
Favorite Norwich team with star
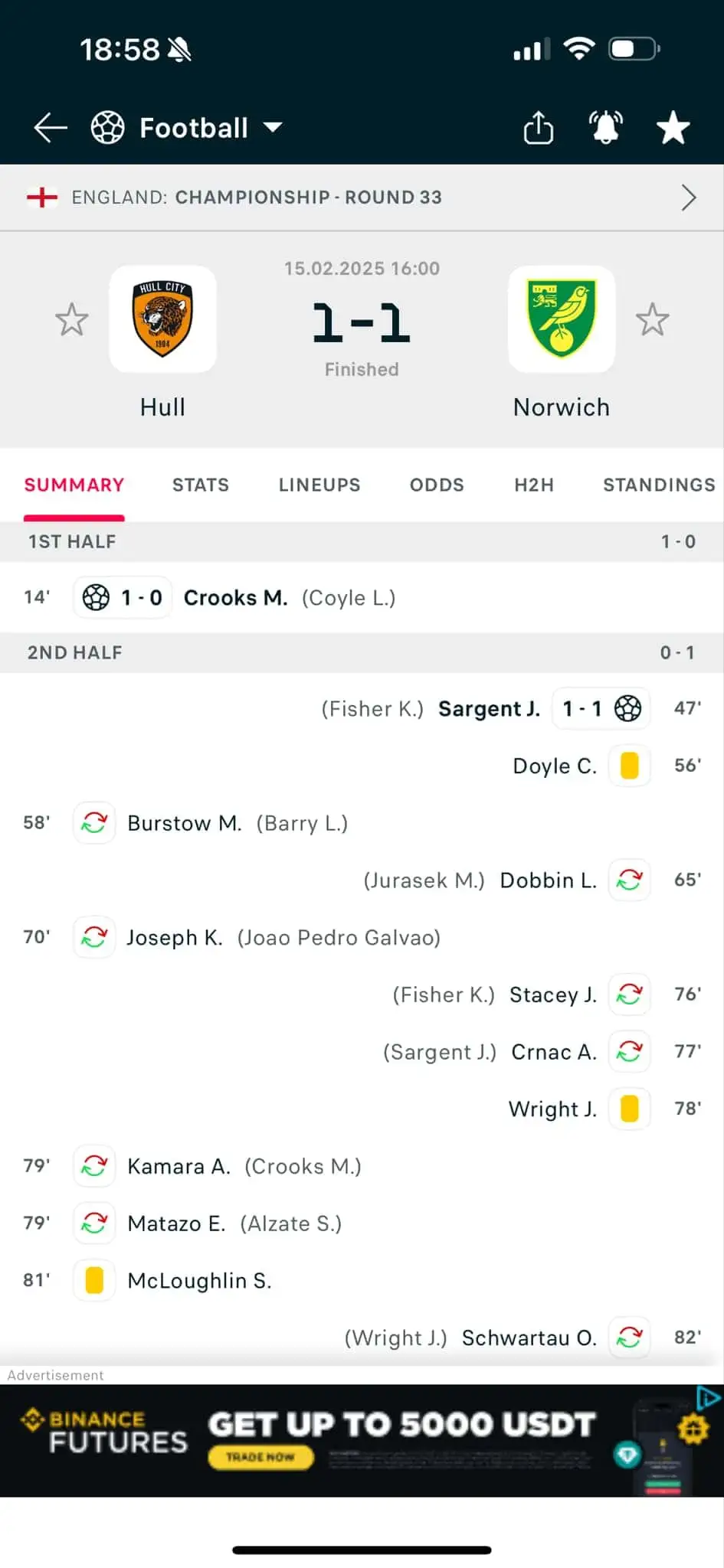pyautogui.click(x=652, y=320)
